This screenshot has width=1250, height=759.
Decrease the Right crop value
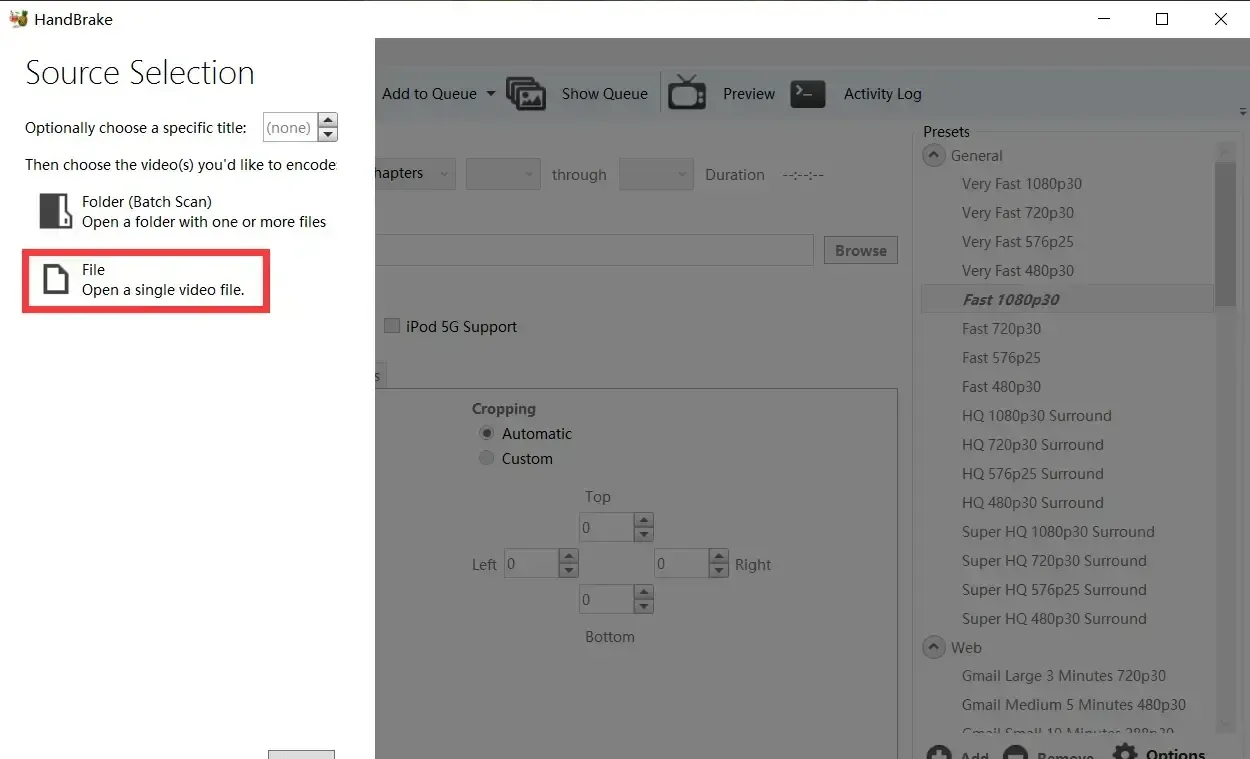point(719,570)
